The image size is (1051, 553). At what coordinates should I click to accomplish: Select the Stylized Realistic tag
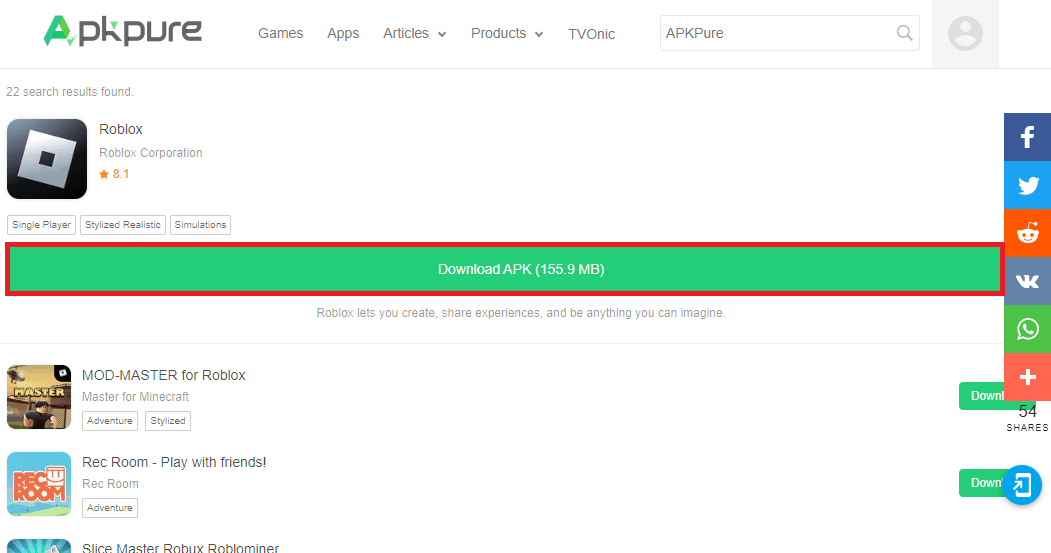123,225
